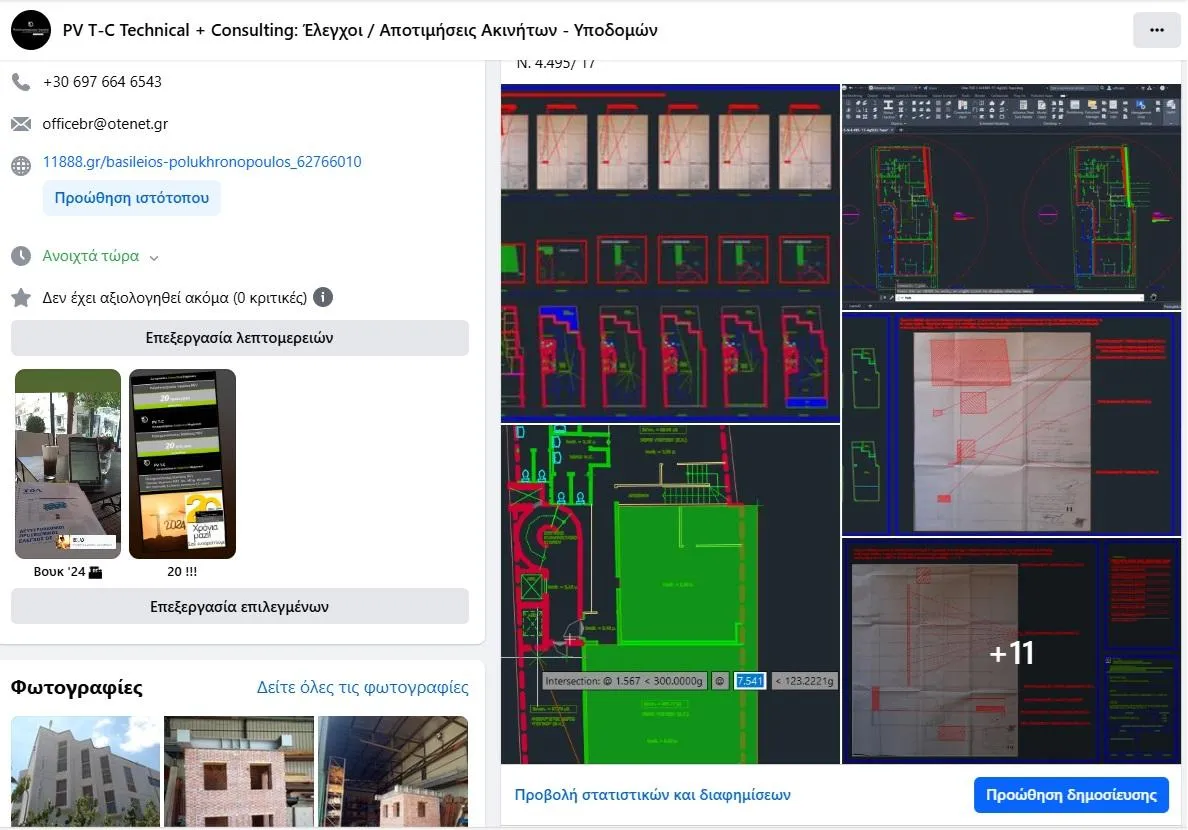1188x830 pixels.
Task: Click 'Επεξεργασία επιλεγμένων' button
Action: (x=239, y=607)
